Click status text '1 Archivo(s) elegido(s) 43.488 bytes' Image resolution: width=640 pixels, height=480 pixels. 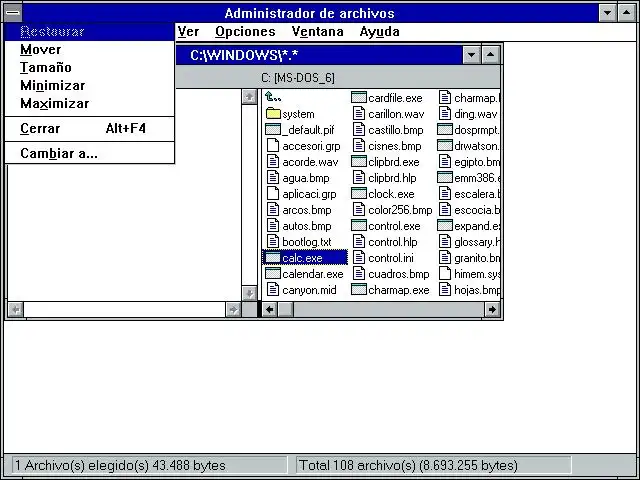pyautogui.click(x=120, y=465)
